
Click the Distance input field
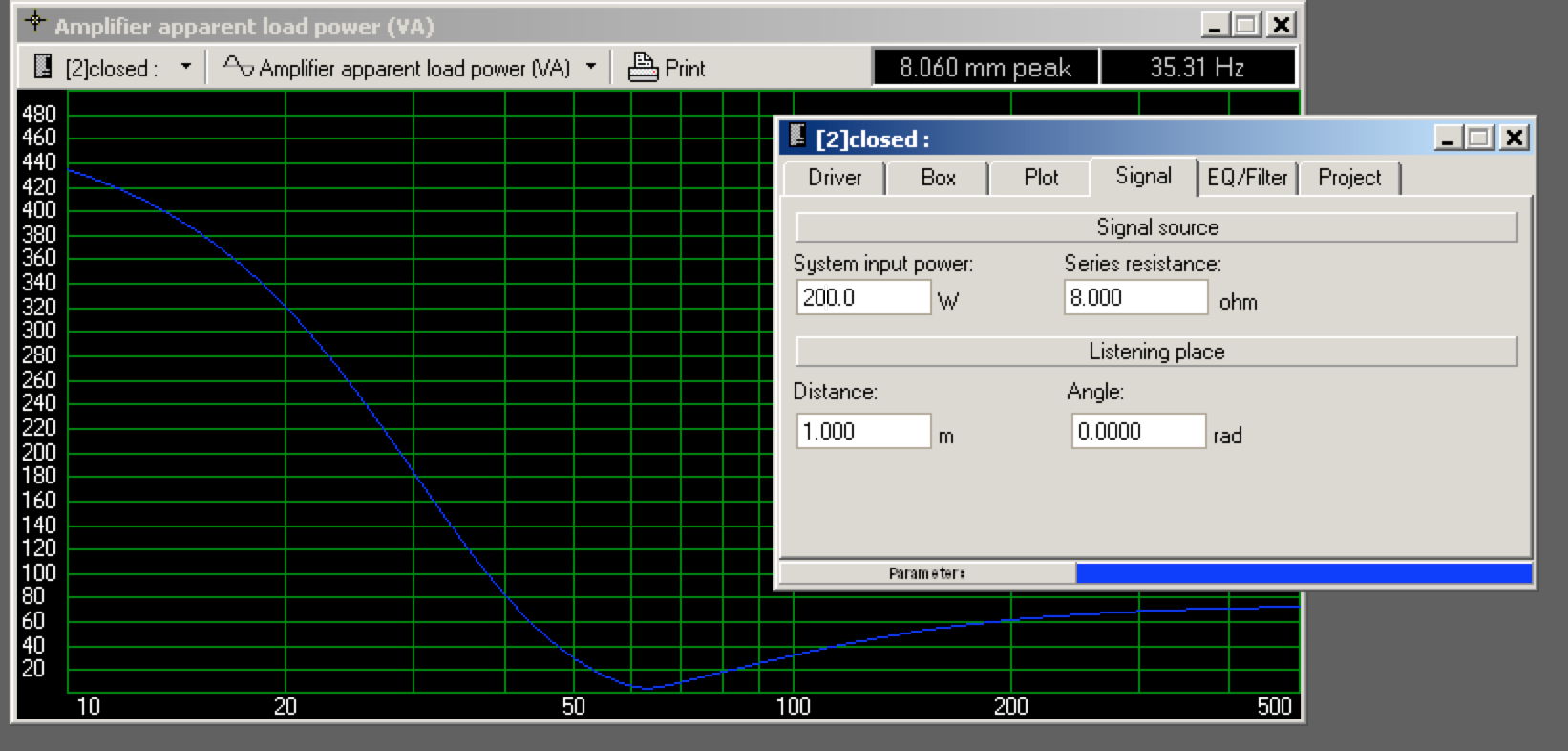pyautogui.click(x=863, y=431)
